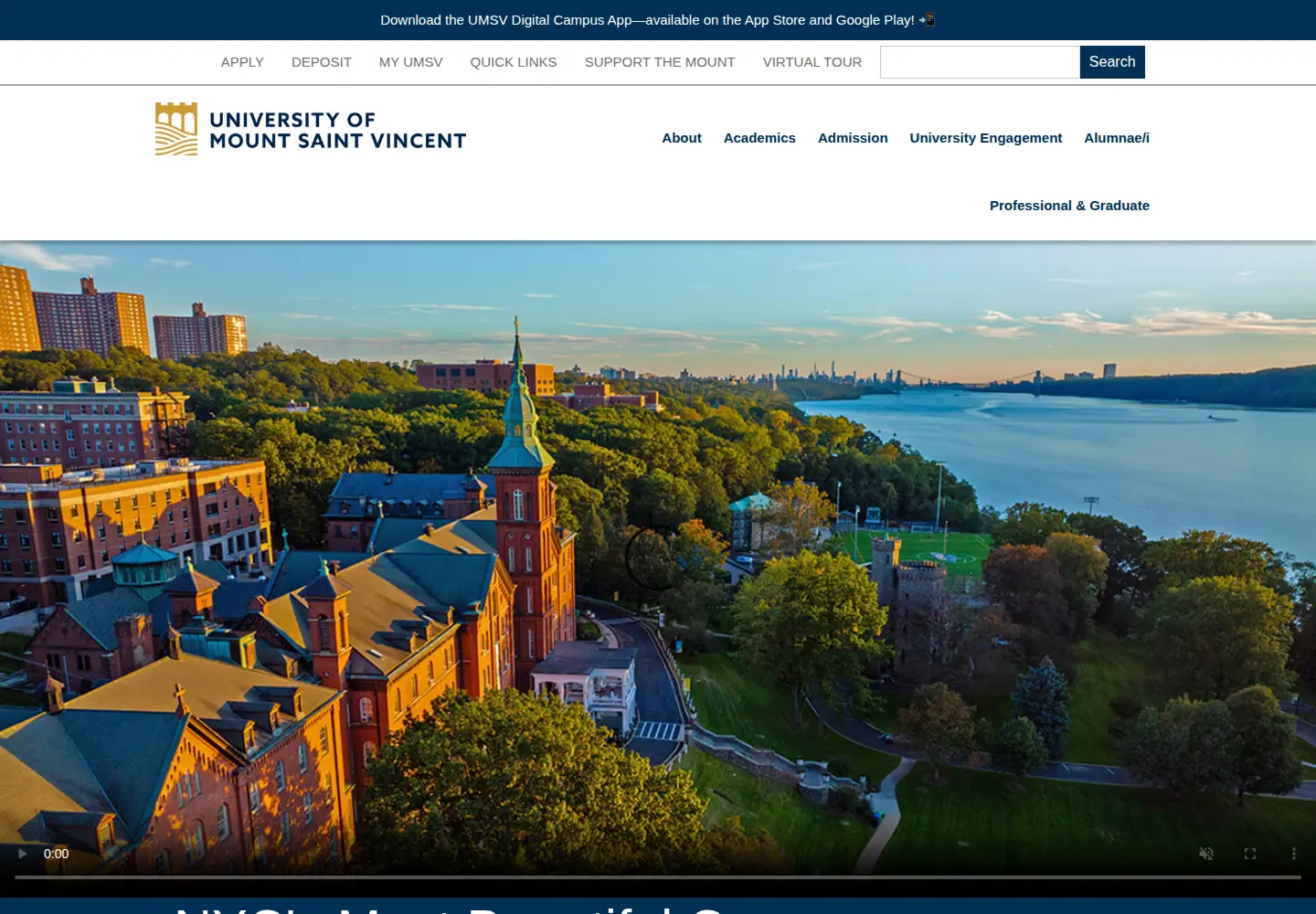Viewport: 1316px width, 914px height.
Task: Open the APPLY link
Action: [242, 62]
